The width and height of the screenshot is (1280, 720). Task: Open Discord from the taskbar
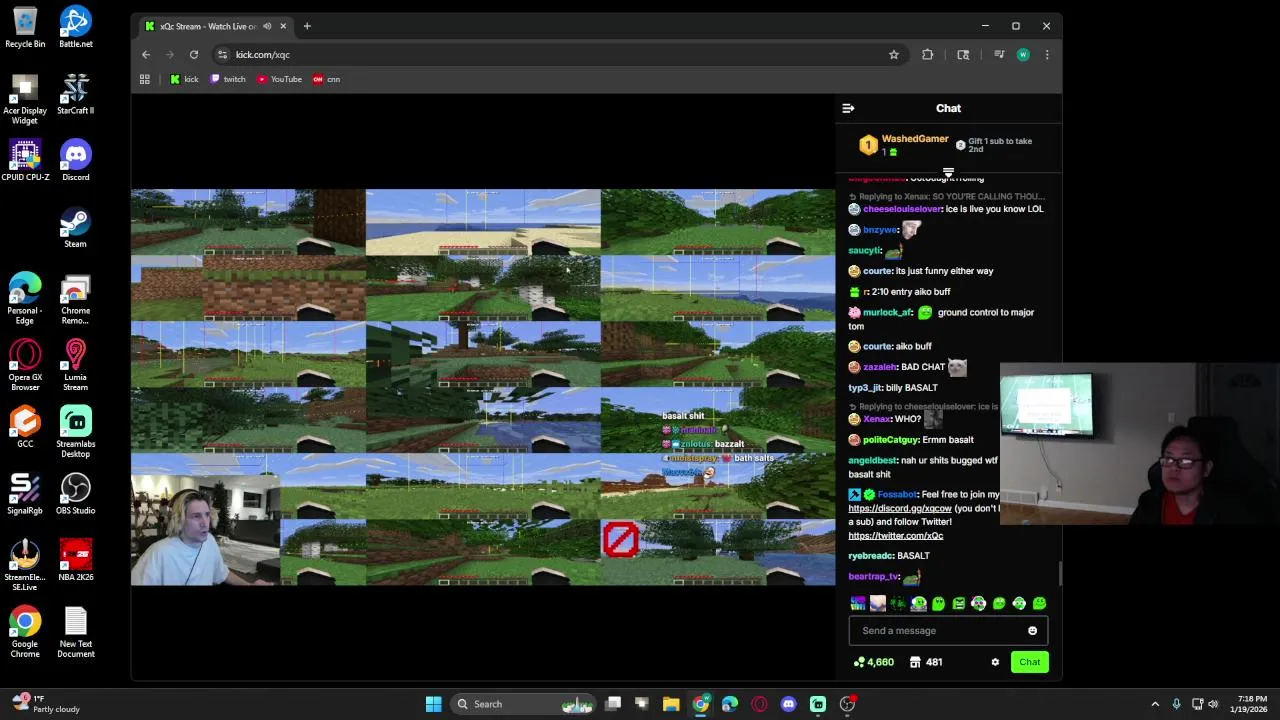click(788, 704)
